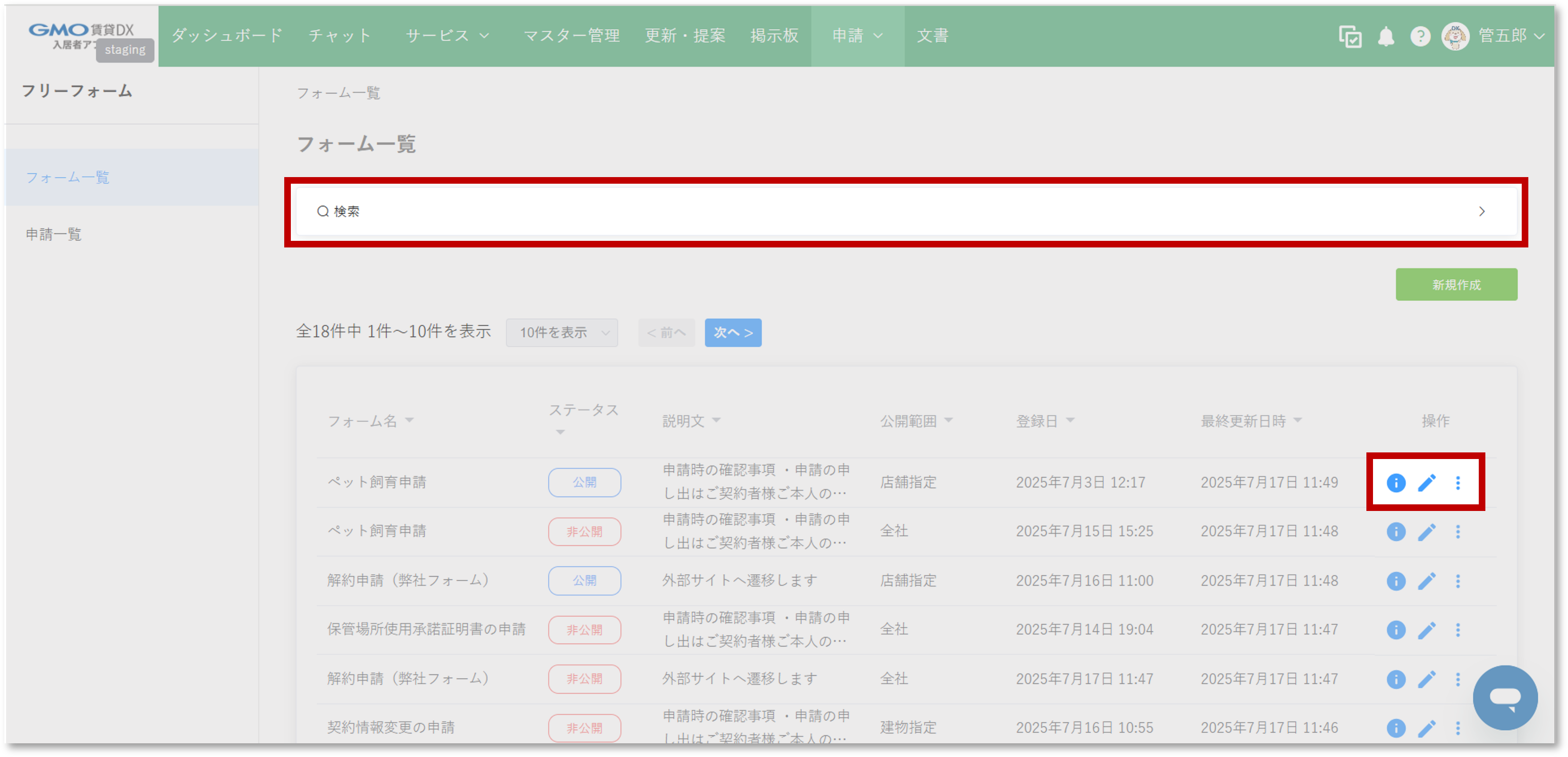
Task: Select the pencil edit icon for 解約申請（弊社フォーム）
Action: click(x=1427, y=580)
